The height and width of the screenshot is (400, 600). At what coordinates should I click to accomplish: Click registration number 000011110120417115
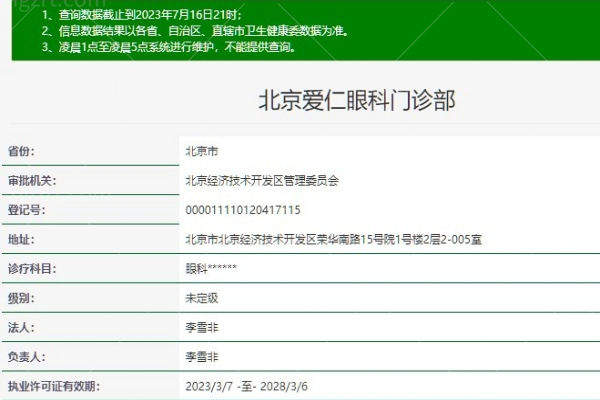point(243,210)
